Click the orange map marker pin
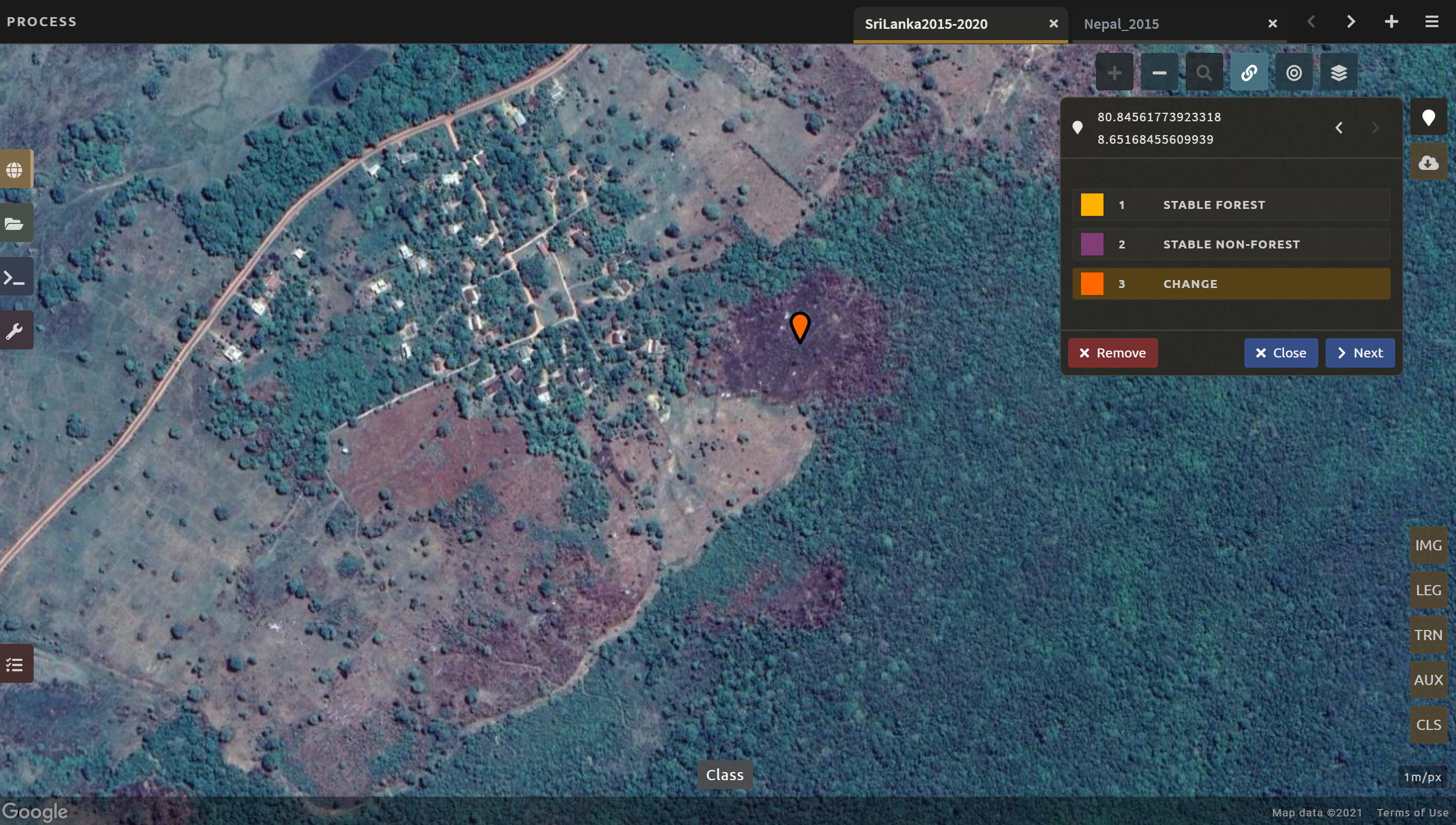The height and width of the screenshot is (825, 1456). (800, 327)
